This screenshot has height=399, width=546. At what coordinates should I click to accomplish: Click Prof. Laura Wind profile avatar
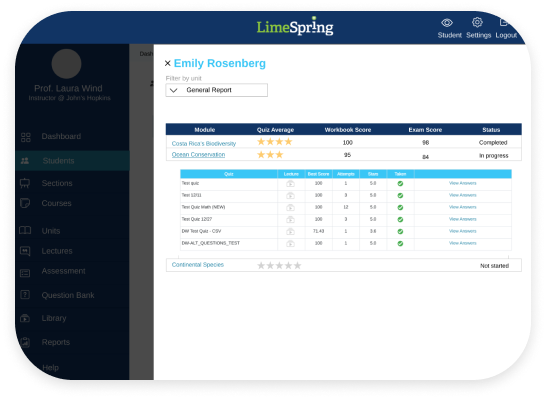point(66,64)
